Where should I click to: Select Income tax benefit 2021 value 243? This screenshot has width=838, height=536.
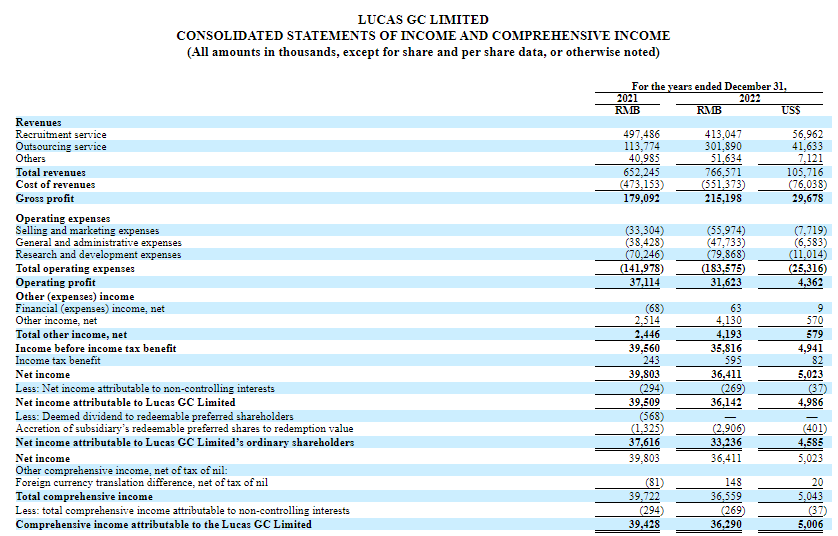651,361
